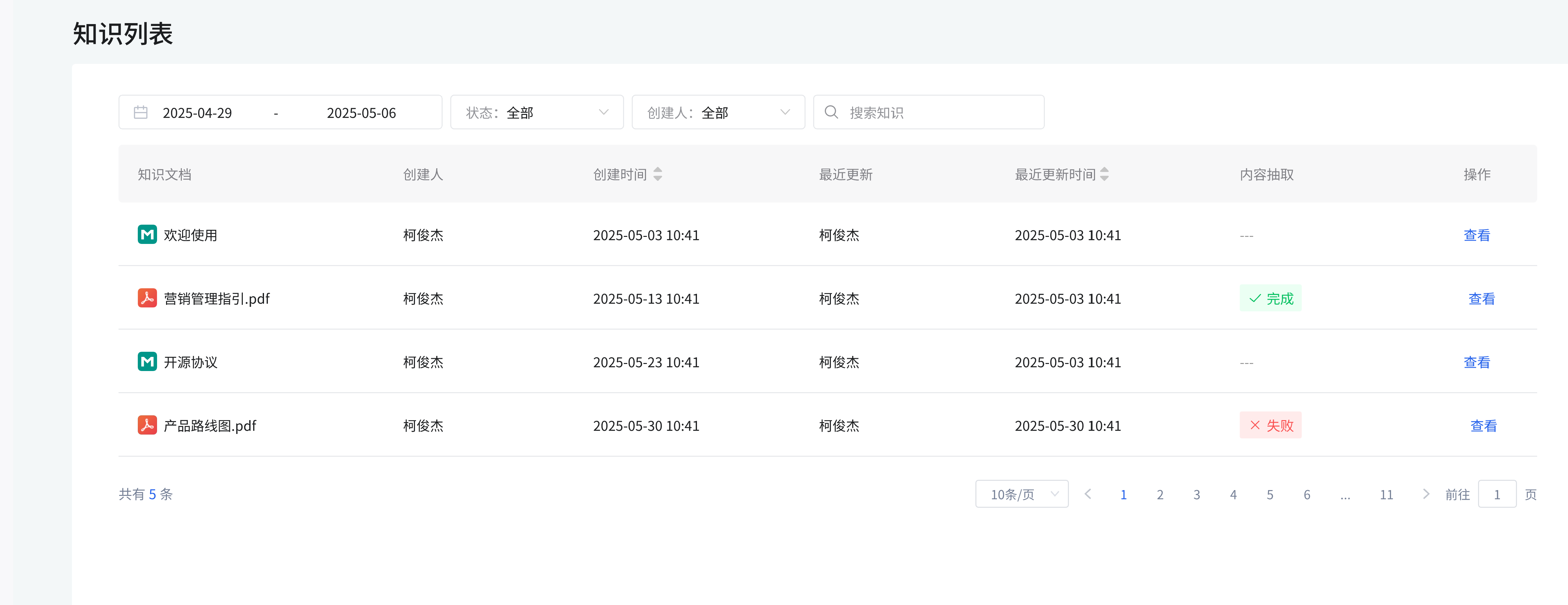
Task: Click the markdown icon beside 欢迎使用
Action: click(x=147, y=235)
